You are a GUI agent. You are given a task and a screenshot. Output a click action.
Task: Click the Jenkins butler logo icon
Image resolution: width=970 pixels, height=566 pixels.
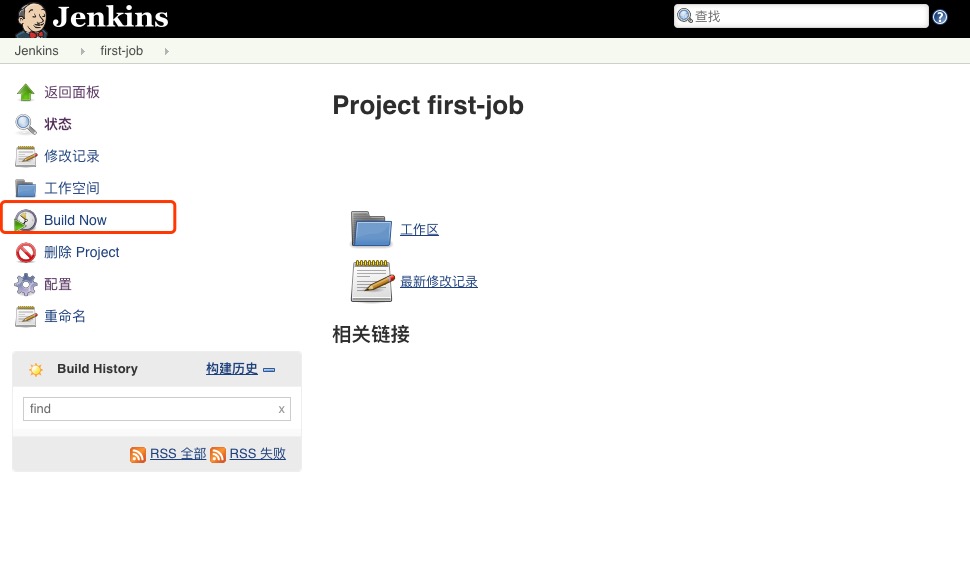(32, 20)
